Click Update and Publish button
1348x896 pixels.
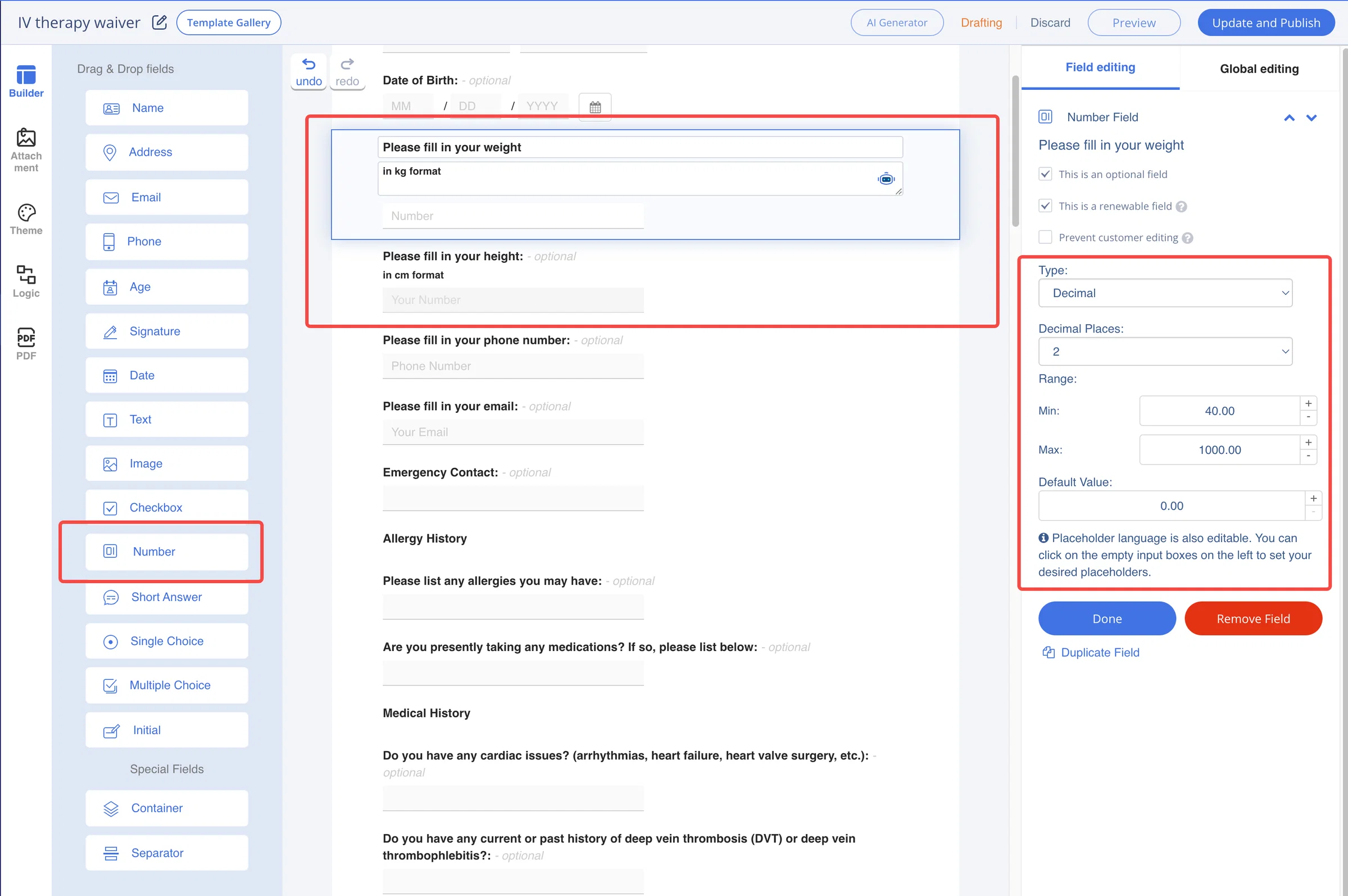(x=1266, y=23)
